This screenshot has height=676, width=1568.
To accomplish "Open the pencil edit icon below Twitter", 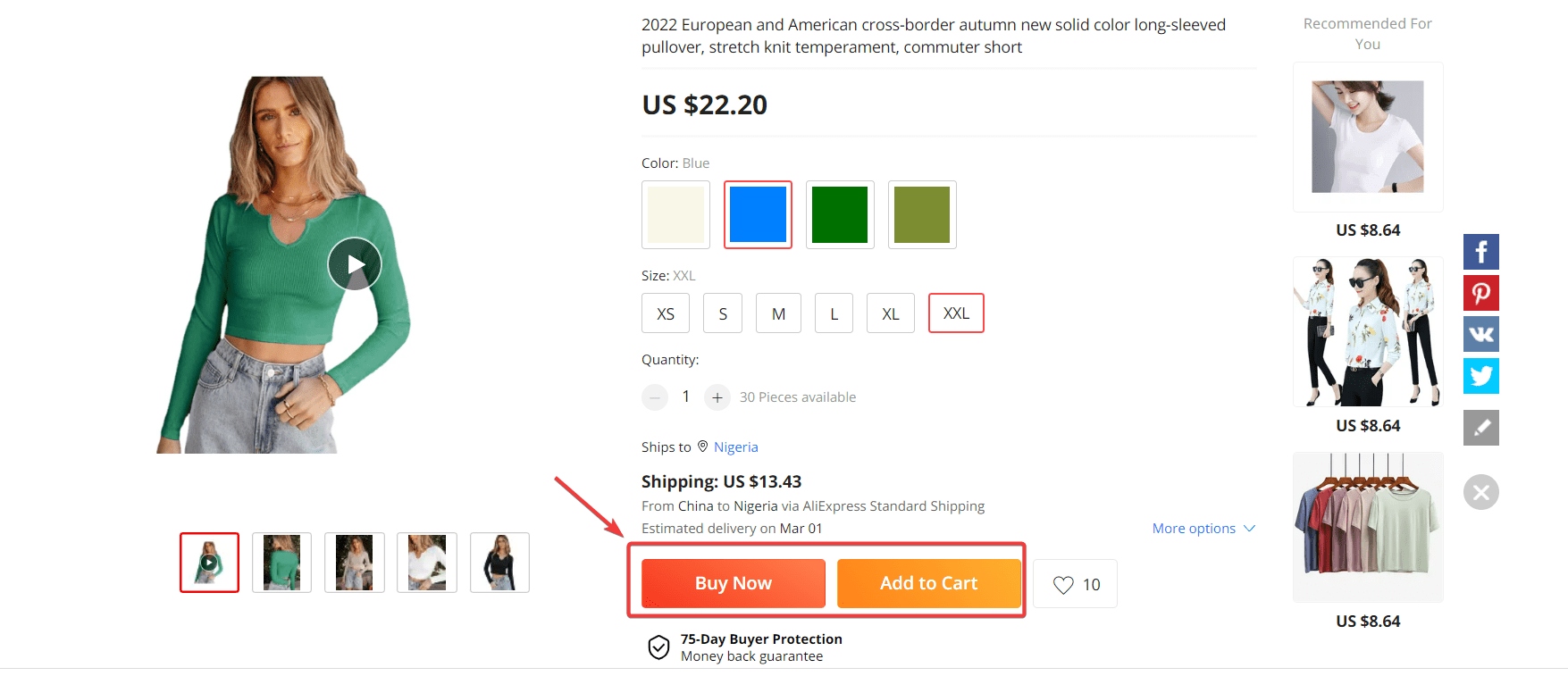I will pos(1480,427).
